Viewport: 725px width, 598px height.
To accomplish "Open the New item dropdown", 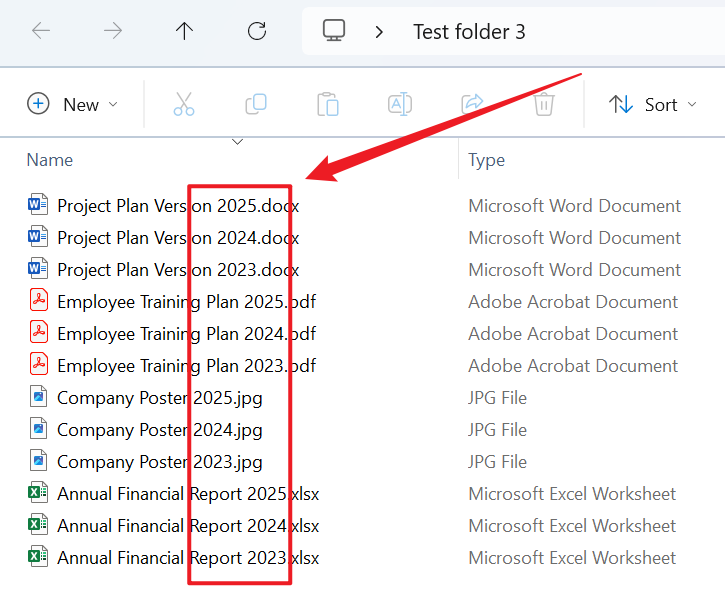I will (72, 104).
